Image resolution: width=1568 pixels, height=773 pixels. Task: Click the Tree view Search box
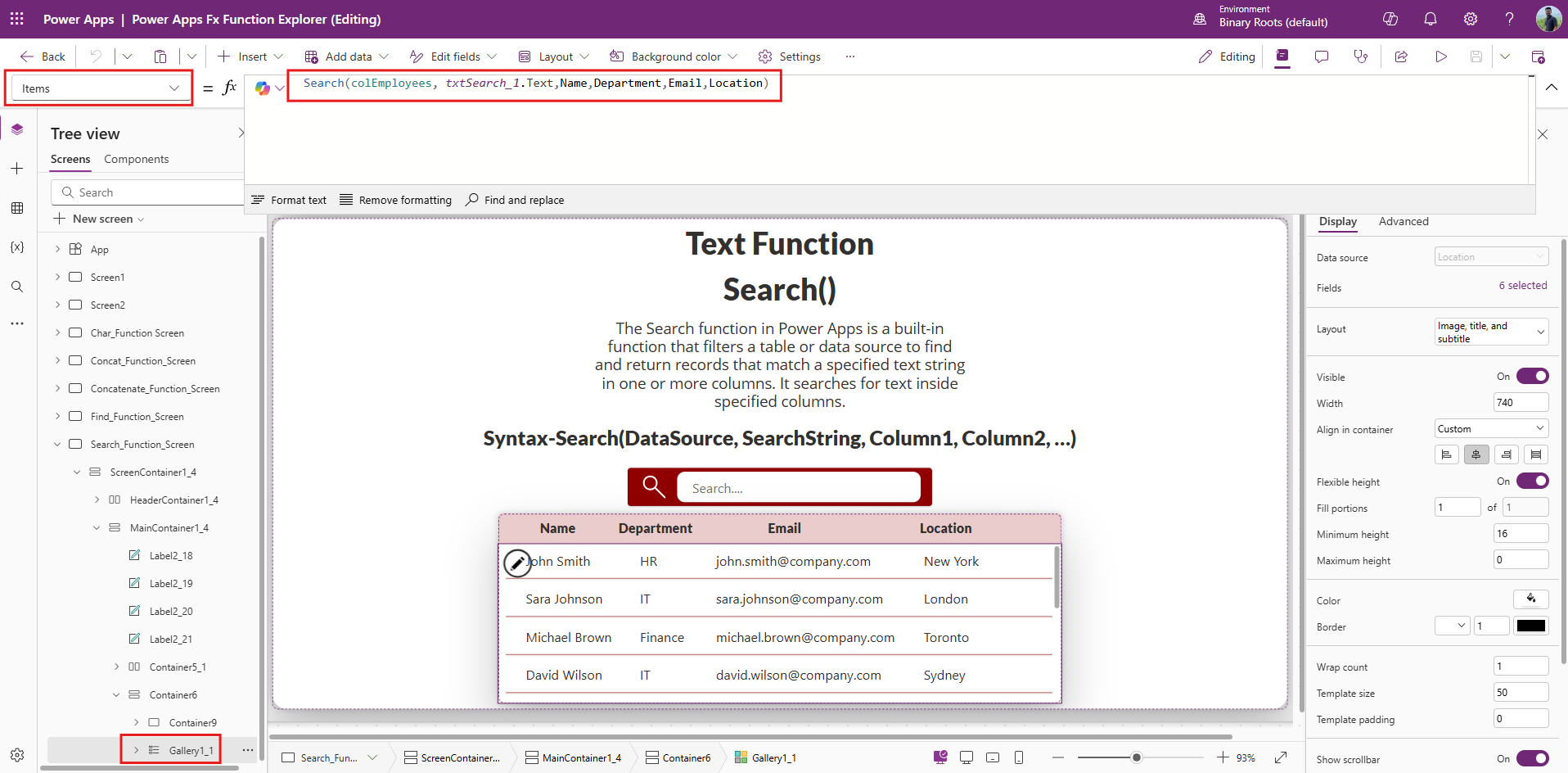tap(148, 192)
